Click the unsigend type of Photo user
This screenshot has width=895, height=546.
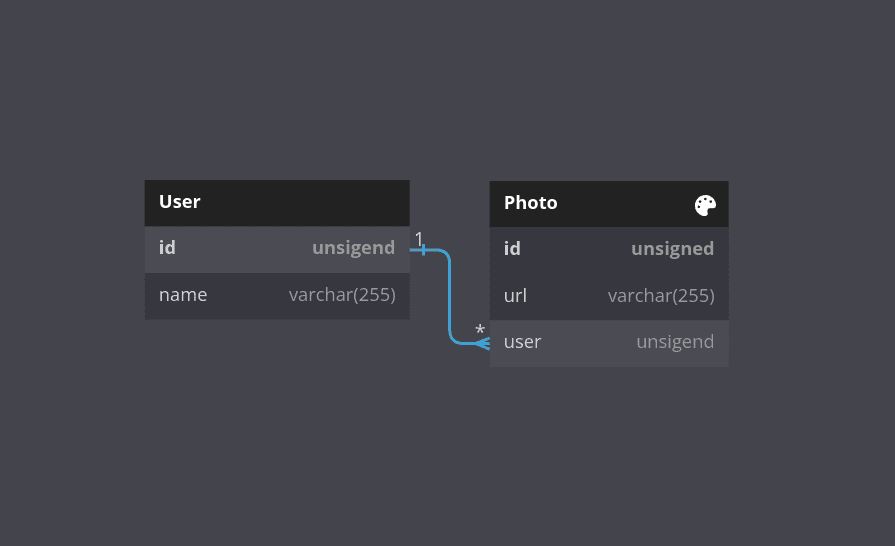(x=675, y=342)
